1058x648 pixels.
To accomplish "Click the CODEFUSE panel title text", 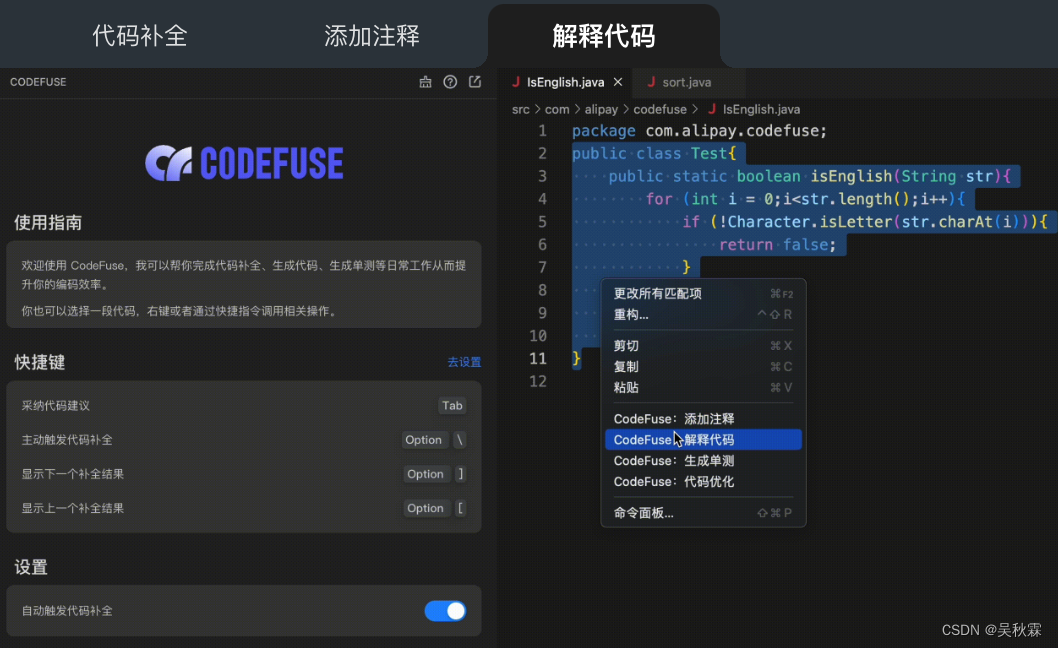I will (x=38, y=82).
